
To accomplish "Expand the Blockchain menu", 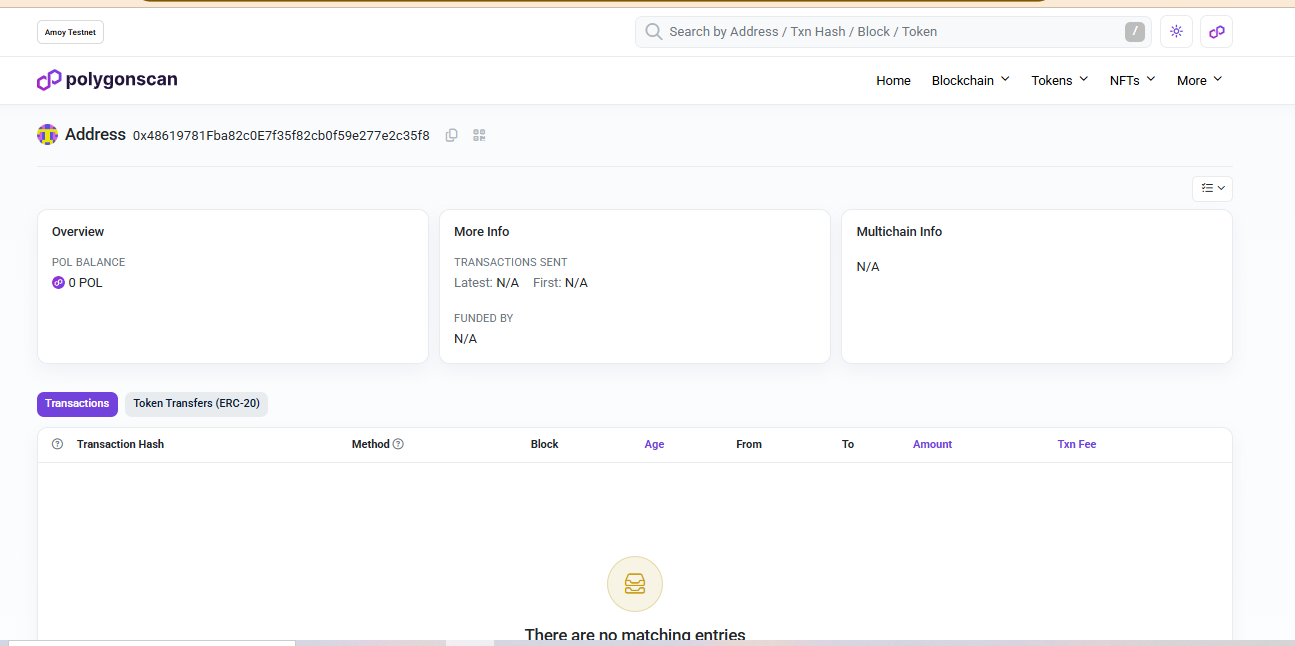I will [970, 80].
